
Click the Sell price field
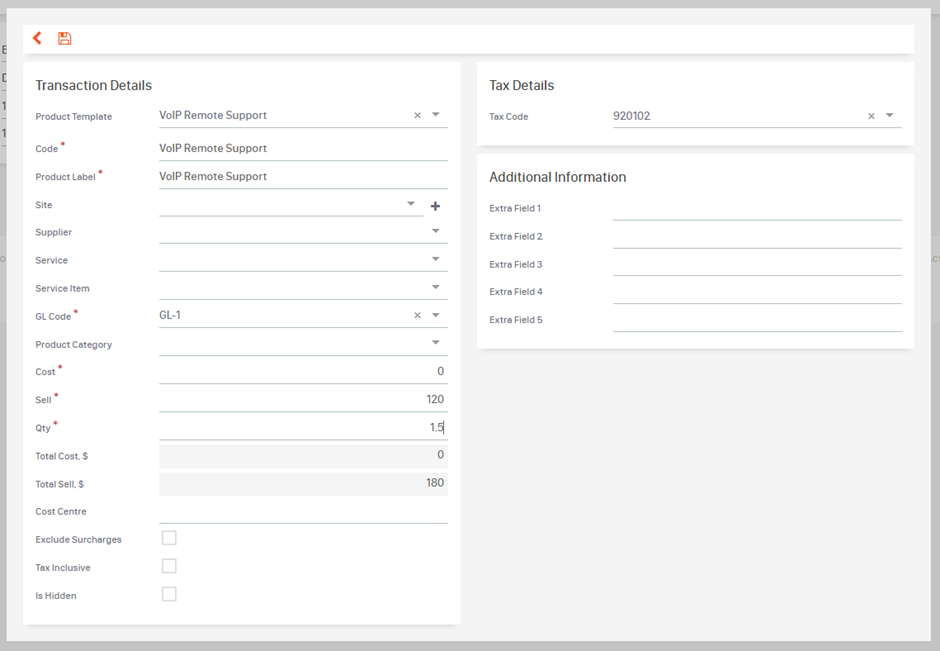click(x=303, y=399)
